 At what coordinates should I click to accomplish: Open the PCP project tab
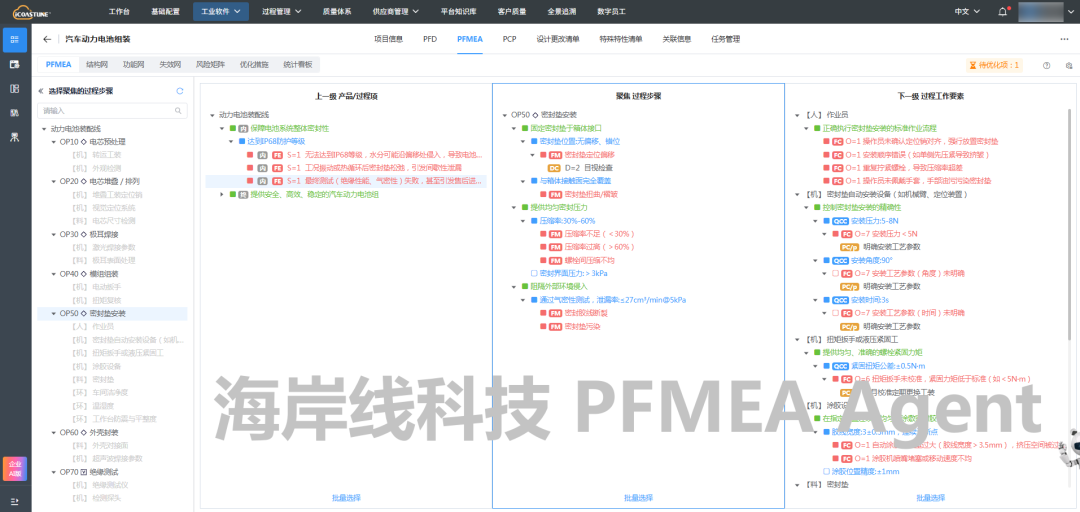tap(510, 39)
